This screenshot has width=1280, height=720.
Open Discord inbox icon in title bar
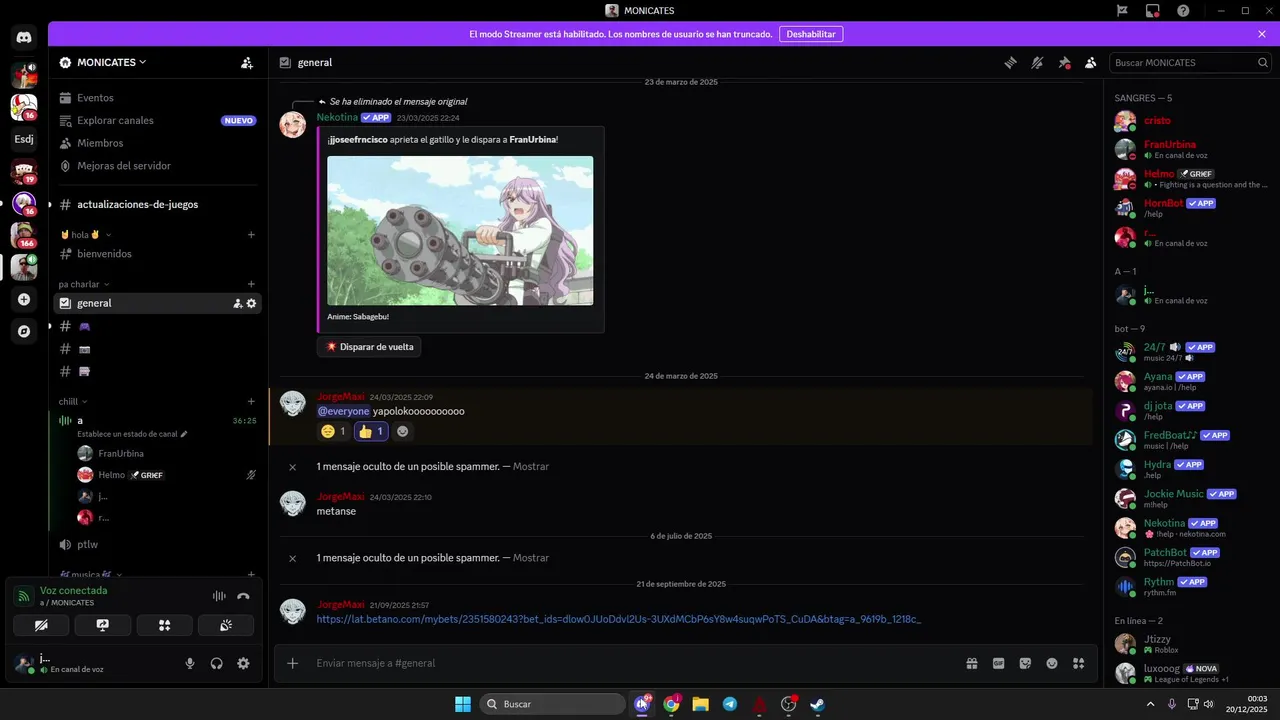tap(1152, 10)
